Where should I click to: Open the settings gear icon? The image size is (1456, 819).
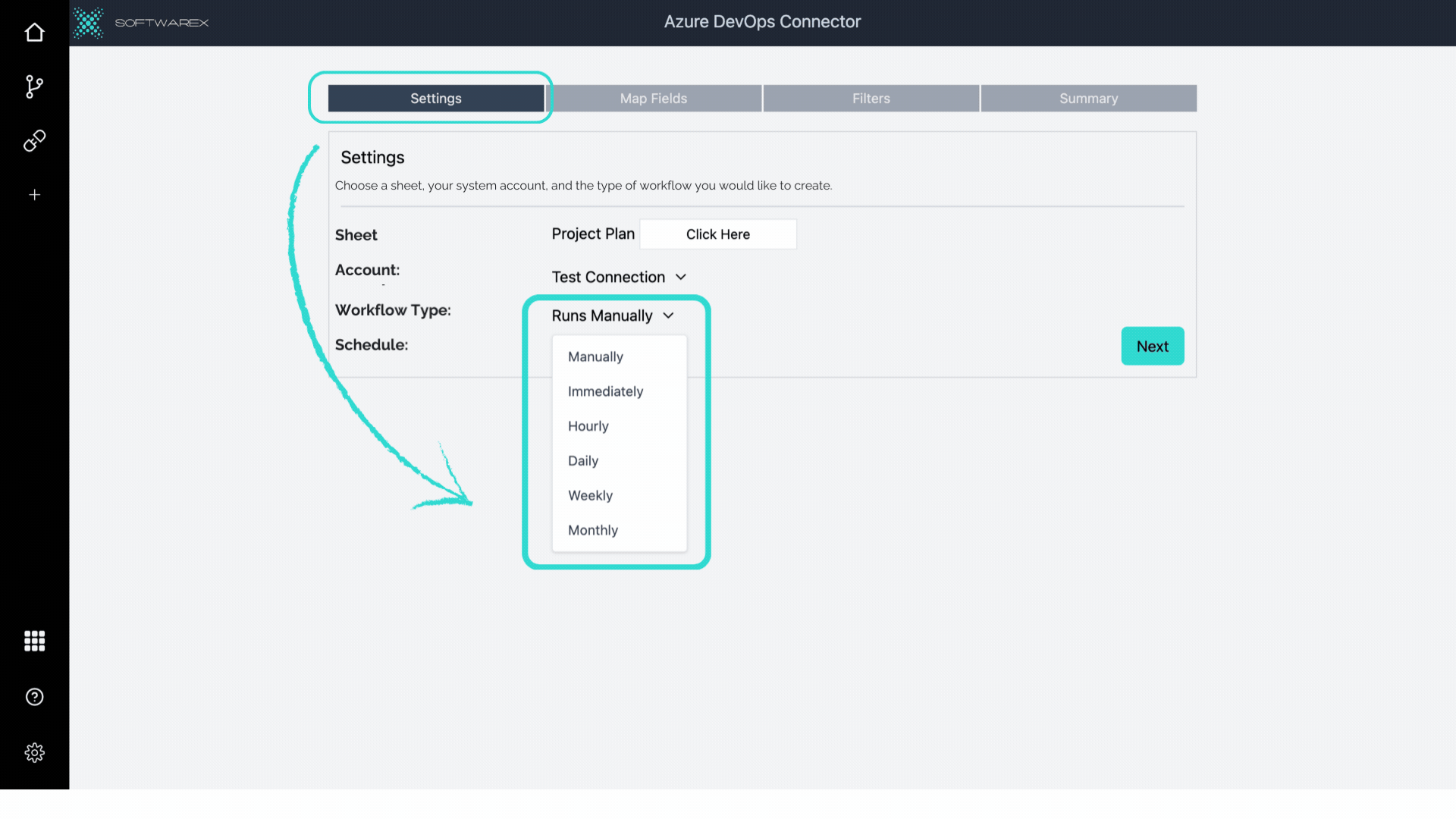pos(34,752)
